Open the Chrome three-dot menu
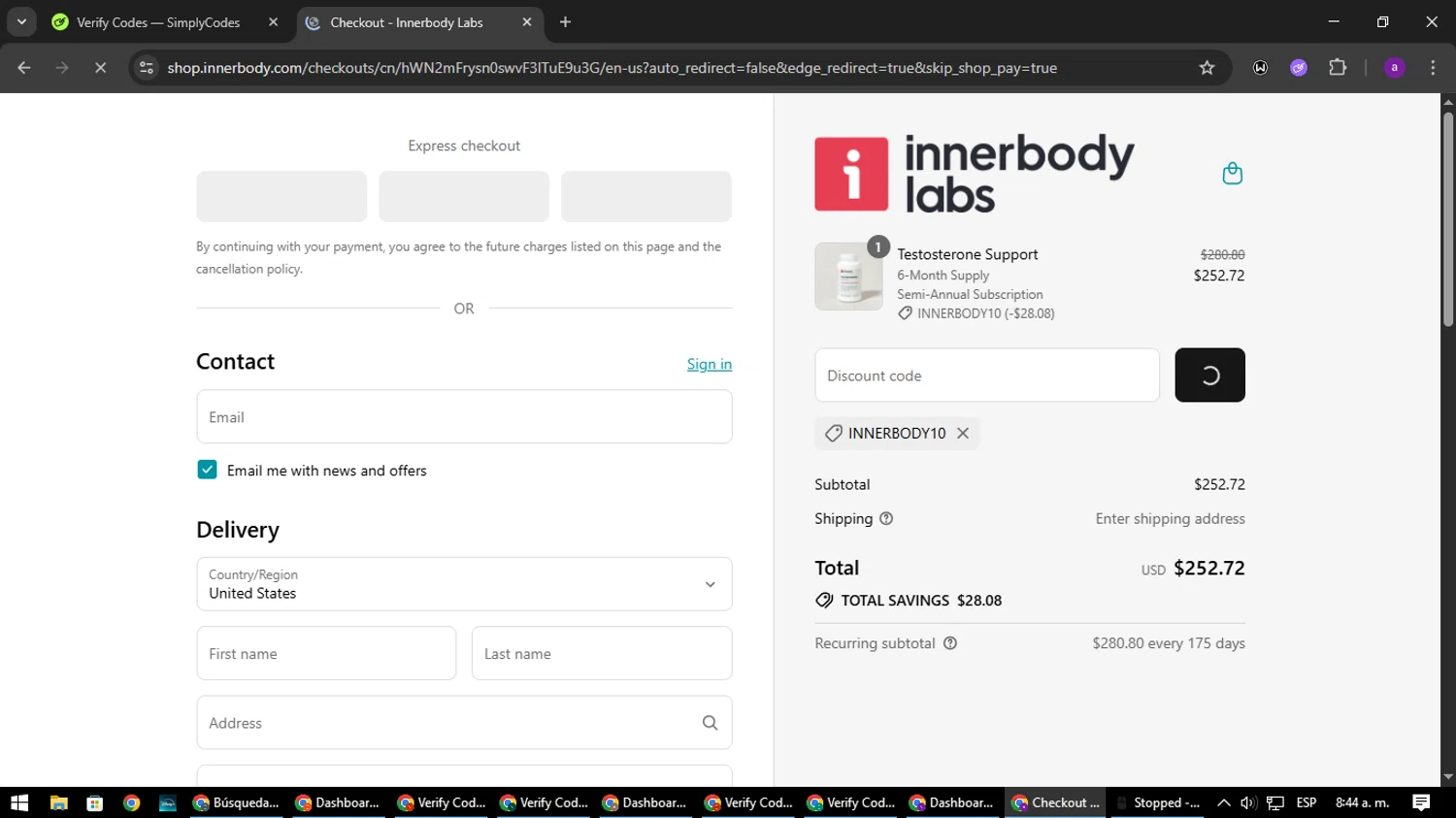Screen dimensions: 1456x818 click(x=1433, y=68)
